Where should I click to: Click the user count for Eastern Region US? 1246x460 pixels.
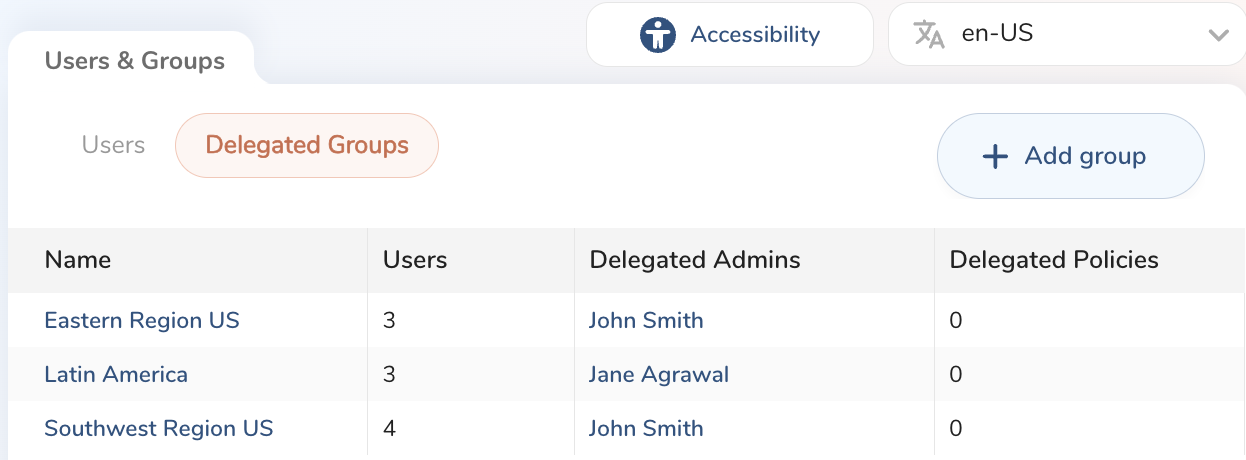coord(390,320)
